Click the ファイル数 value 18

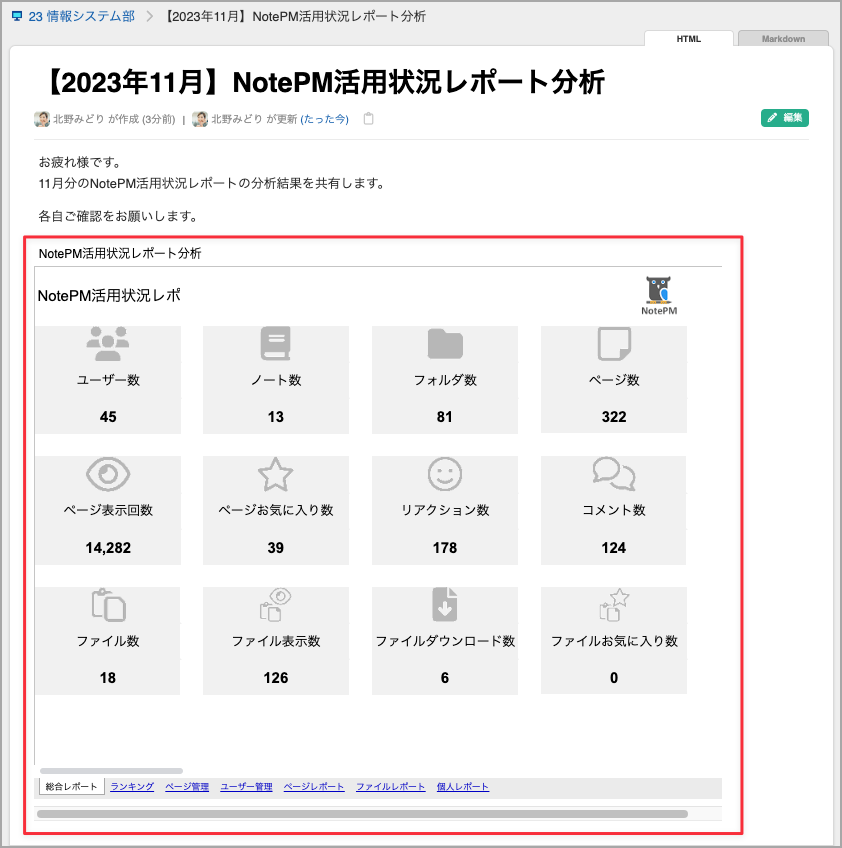coord(108,678)
